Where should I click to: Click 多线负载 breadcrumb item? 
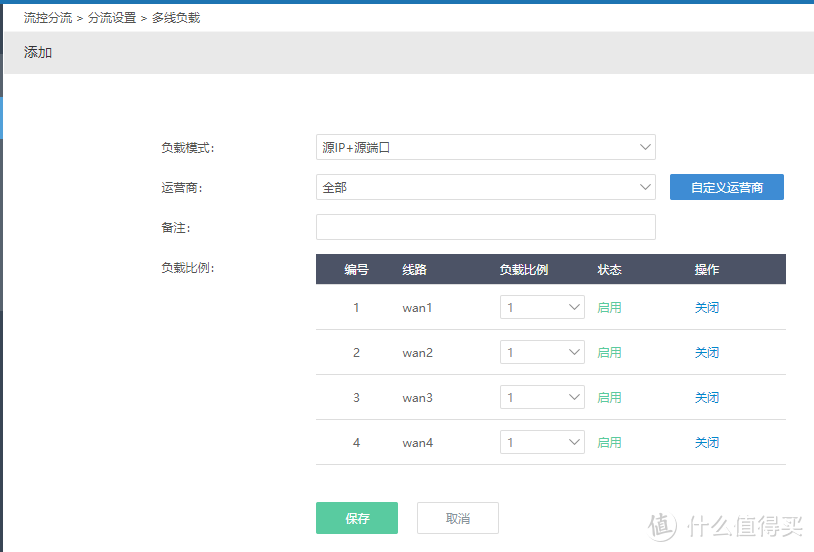(x=176, y=18)
